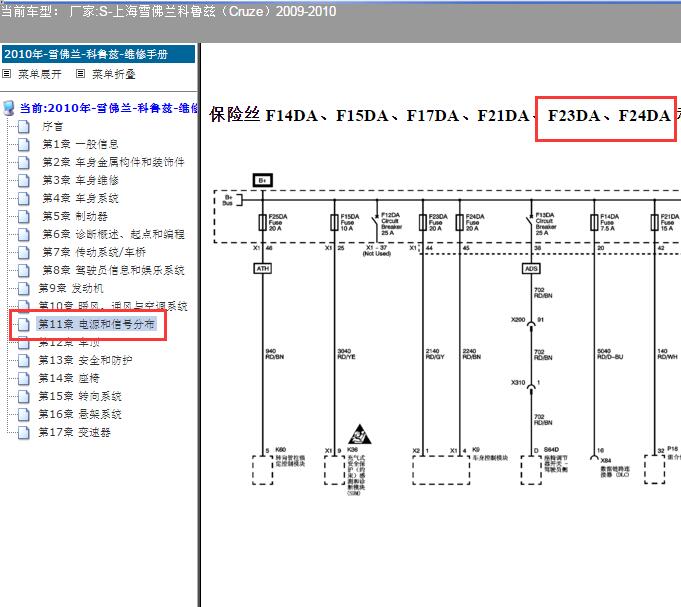Open 第9章 发动机
This screenshot has height=607, width=681.
(71, 288)
